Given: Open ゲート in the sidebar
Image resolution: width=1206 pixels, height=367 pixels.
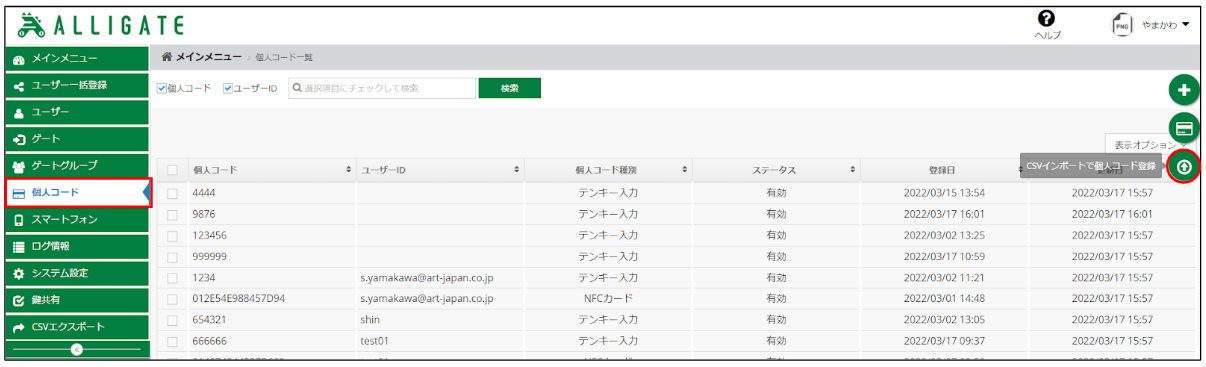Looking at the screenshot, I should [77, 139].
